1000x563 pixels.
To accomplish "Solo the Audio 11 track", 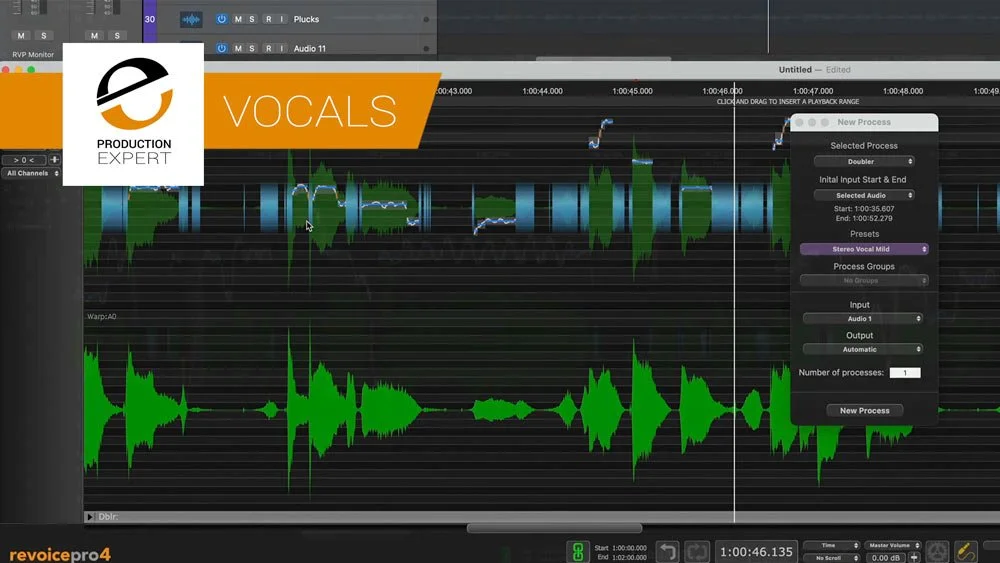I will [x=252, y=48].
